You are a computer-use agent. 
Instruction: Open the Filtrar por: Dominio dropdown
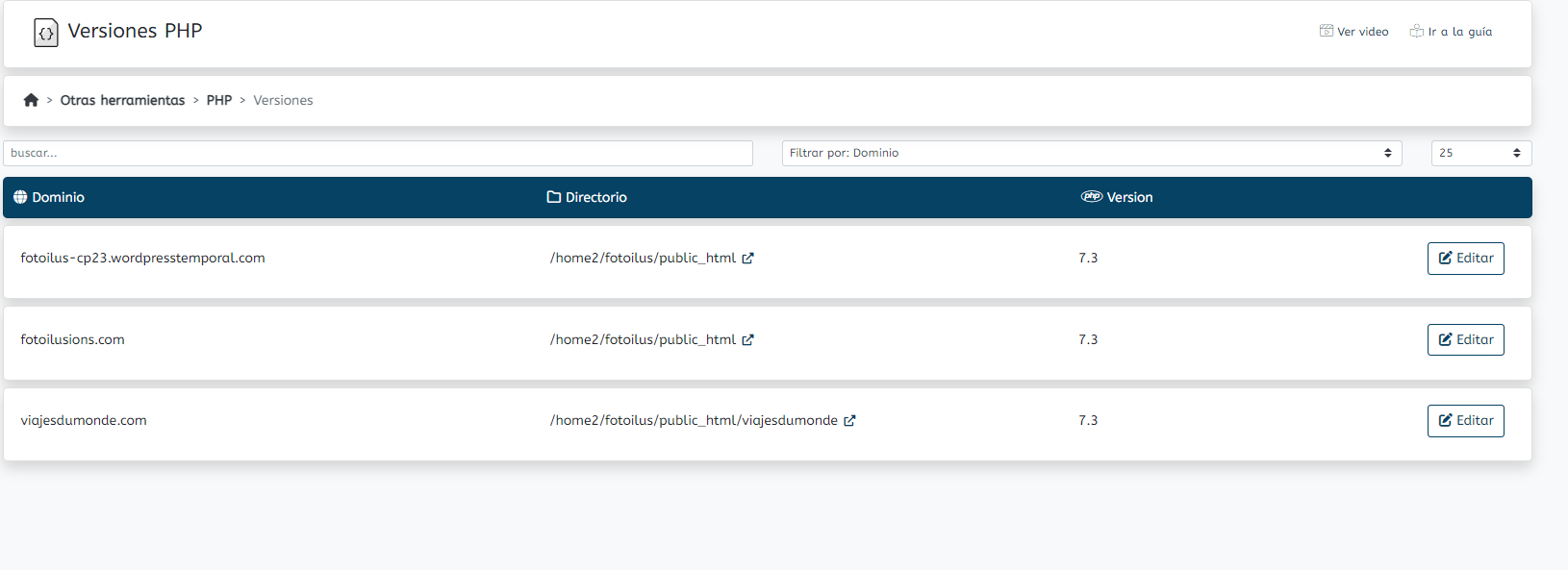pyautogui.click(x=1092, y=153)
